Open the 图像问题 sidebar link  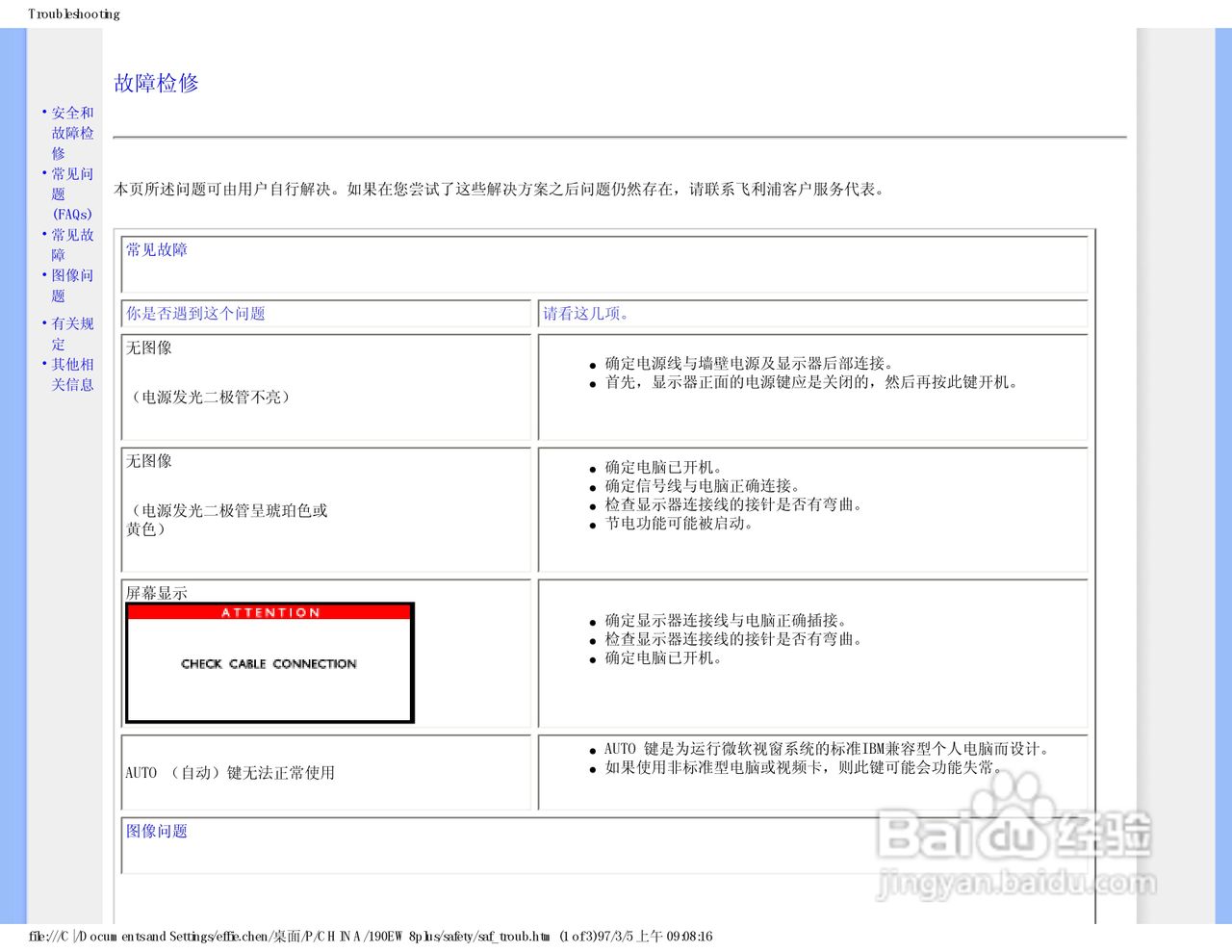click(72, 285)
